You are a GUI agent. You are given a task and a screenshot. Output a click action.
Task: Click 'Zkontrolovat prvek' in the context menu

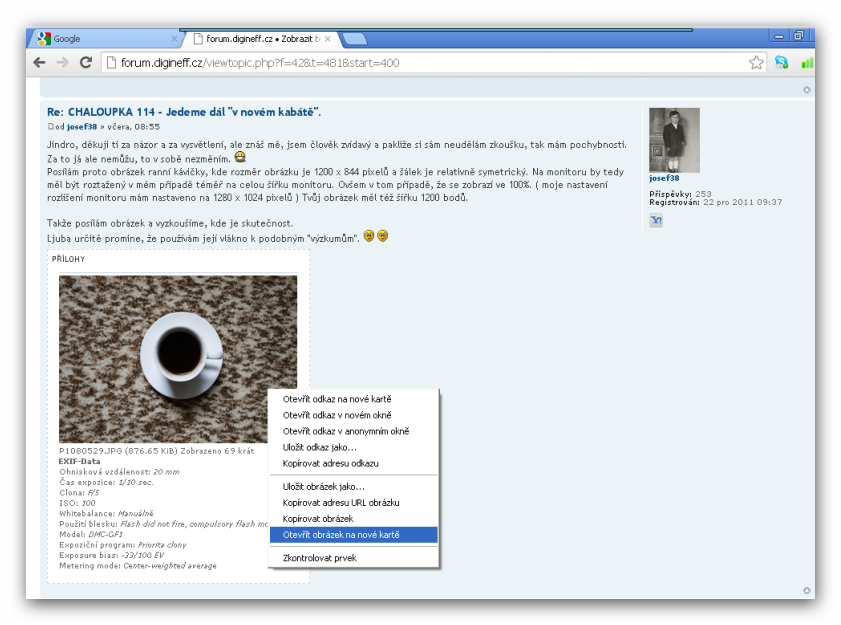click(318, 558)
